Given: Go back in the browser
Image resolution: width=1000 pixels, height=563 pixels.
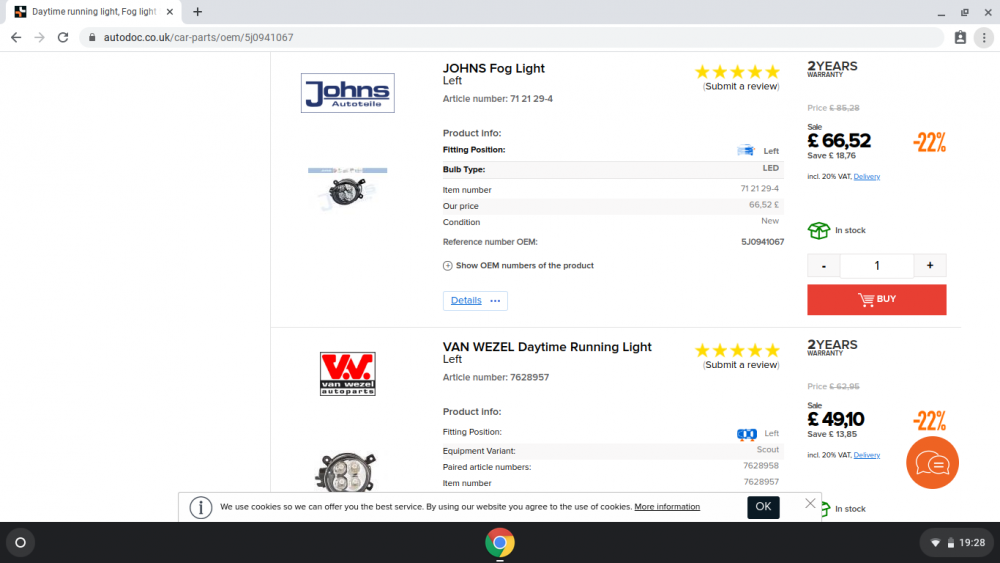Looking at the screenshot, I should [16, 38].
